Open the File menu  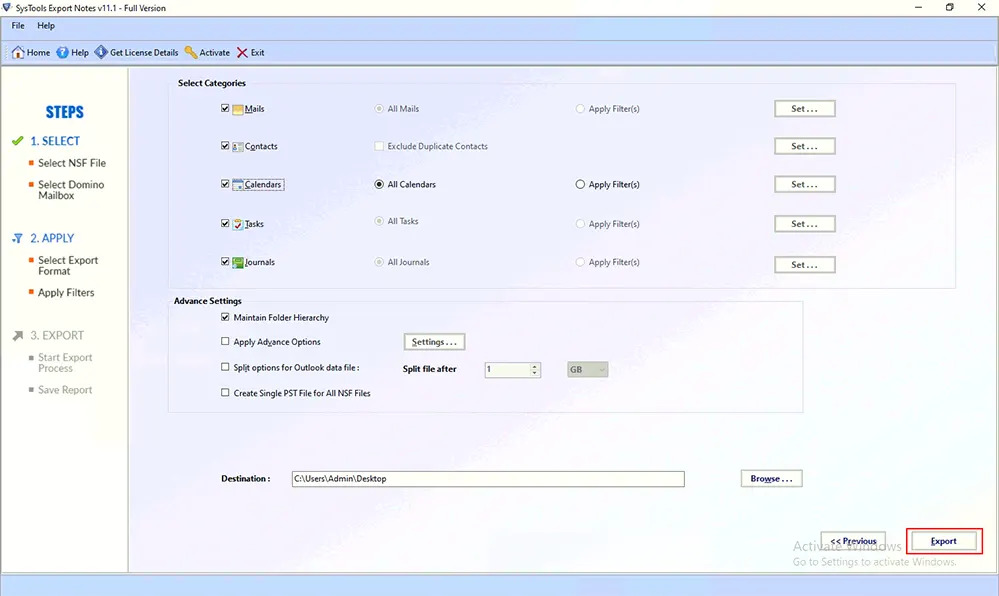pos(18,25)
